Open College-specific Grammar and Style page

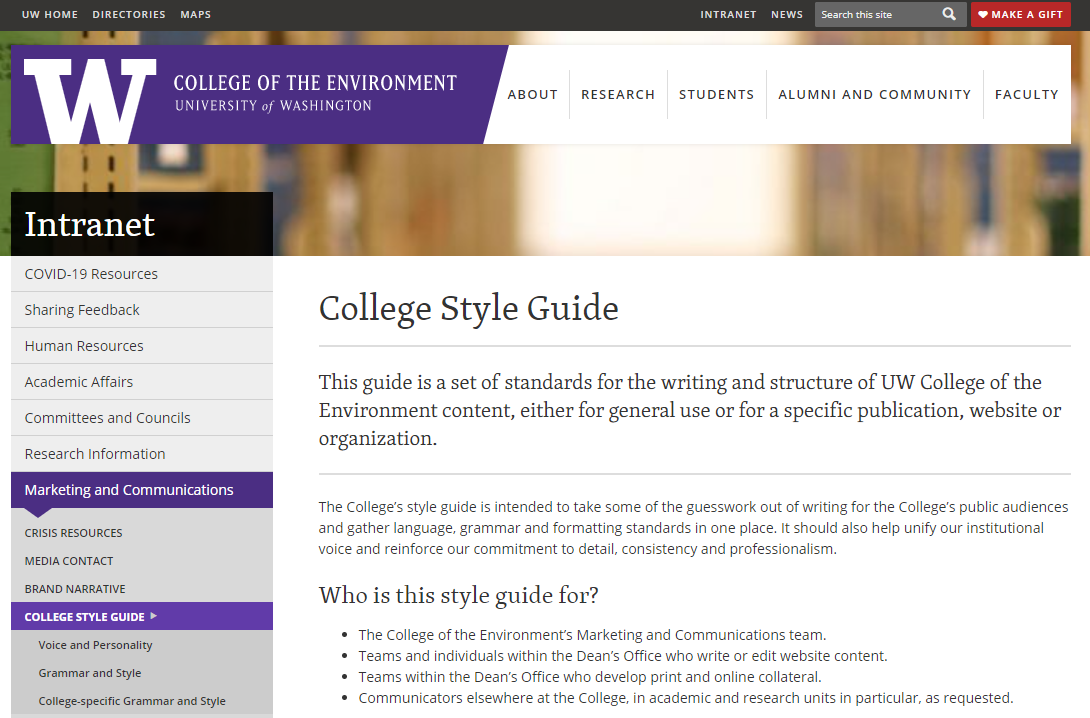click(132, 701)
